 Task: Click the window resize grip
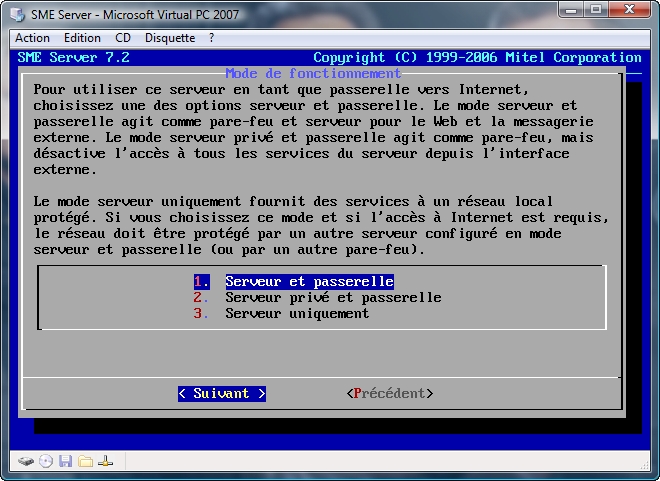coord(644,465)
